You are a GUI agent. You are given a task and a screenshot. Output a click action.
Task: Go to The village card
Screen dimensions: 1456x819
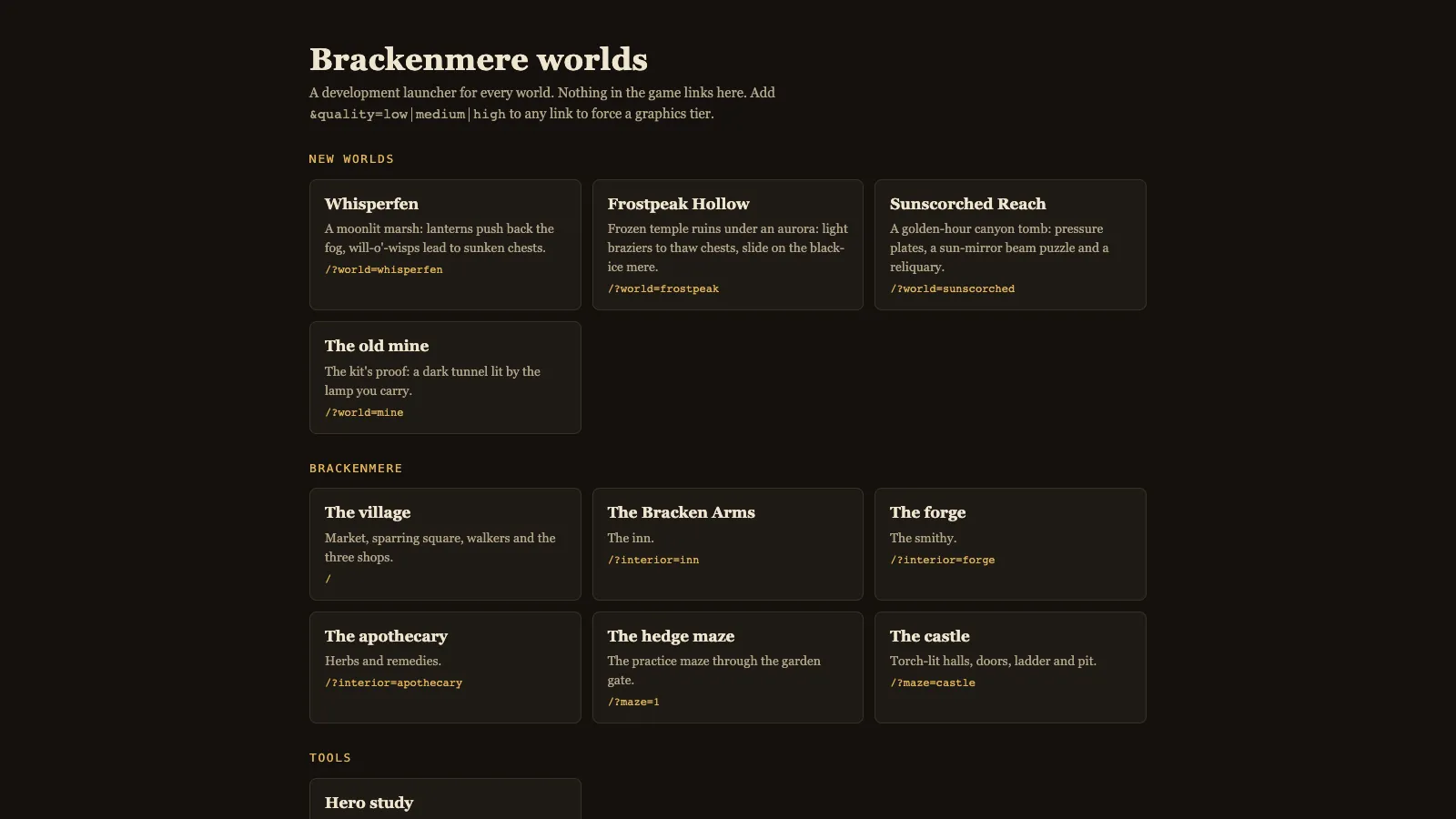445,544
